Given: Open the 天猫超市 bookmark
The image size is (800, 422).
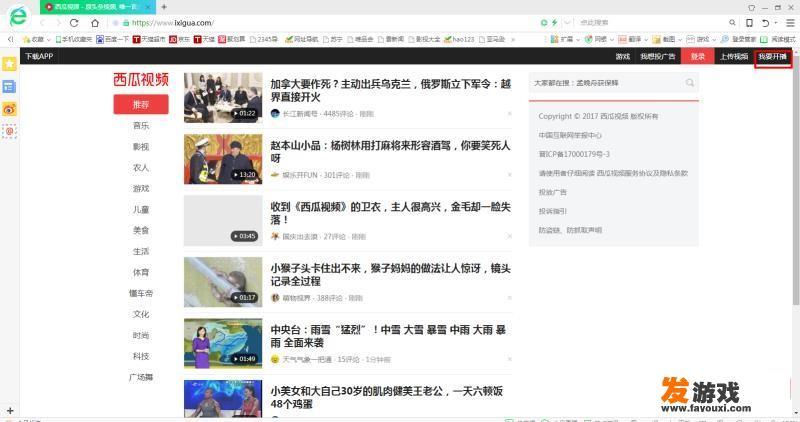Looking at the screenshot, I should 149,39.
